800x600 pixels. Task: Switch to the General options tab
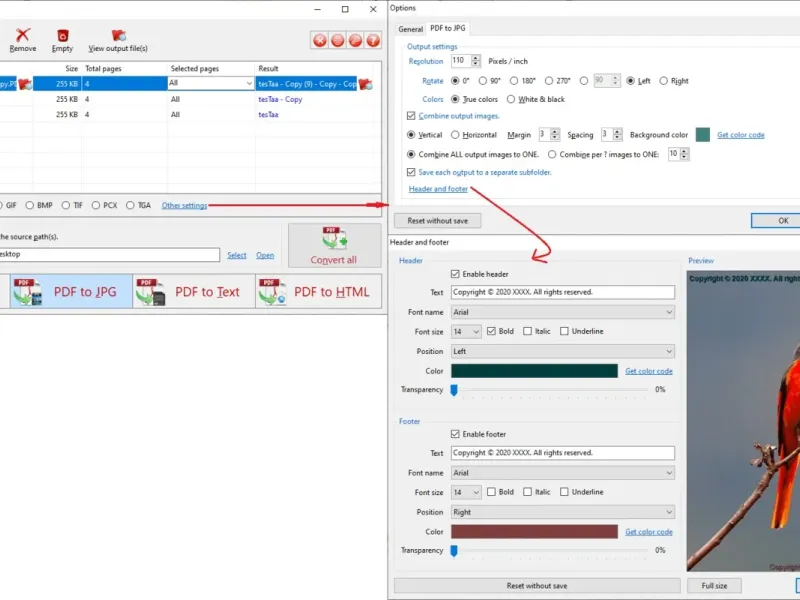(410, 29)
